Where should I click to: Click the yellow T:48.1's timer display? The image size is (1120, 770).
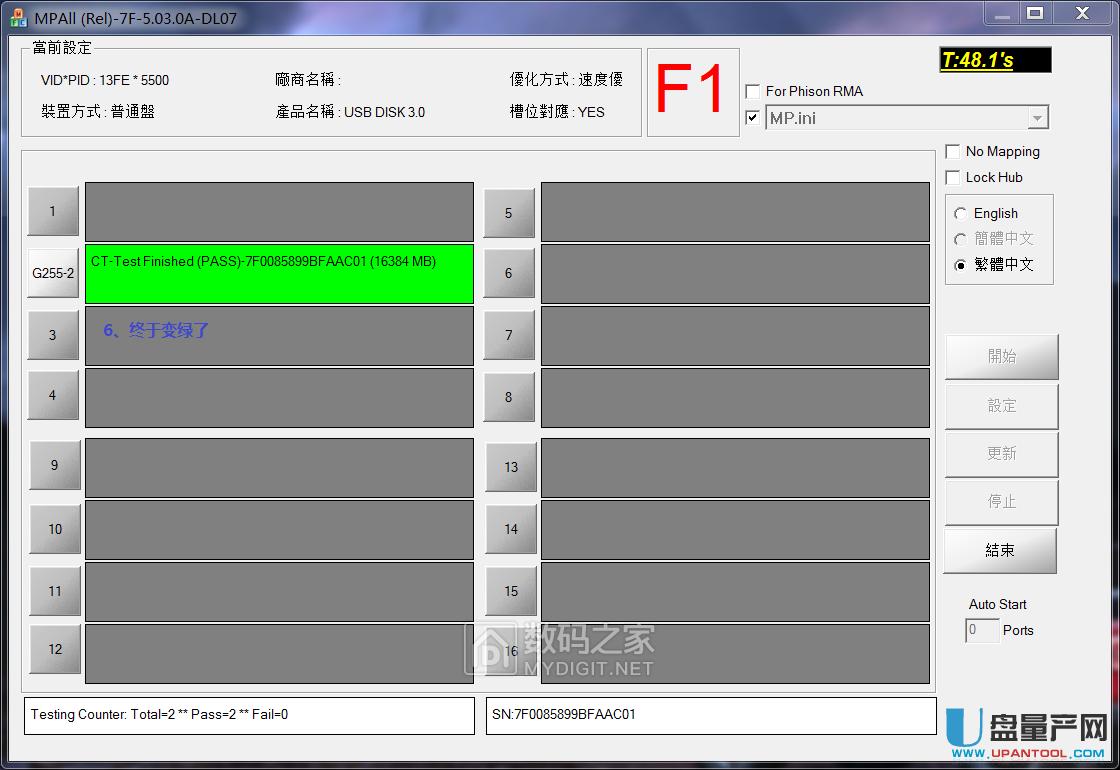(x=995, y=61)
